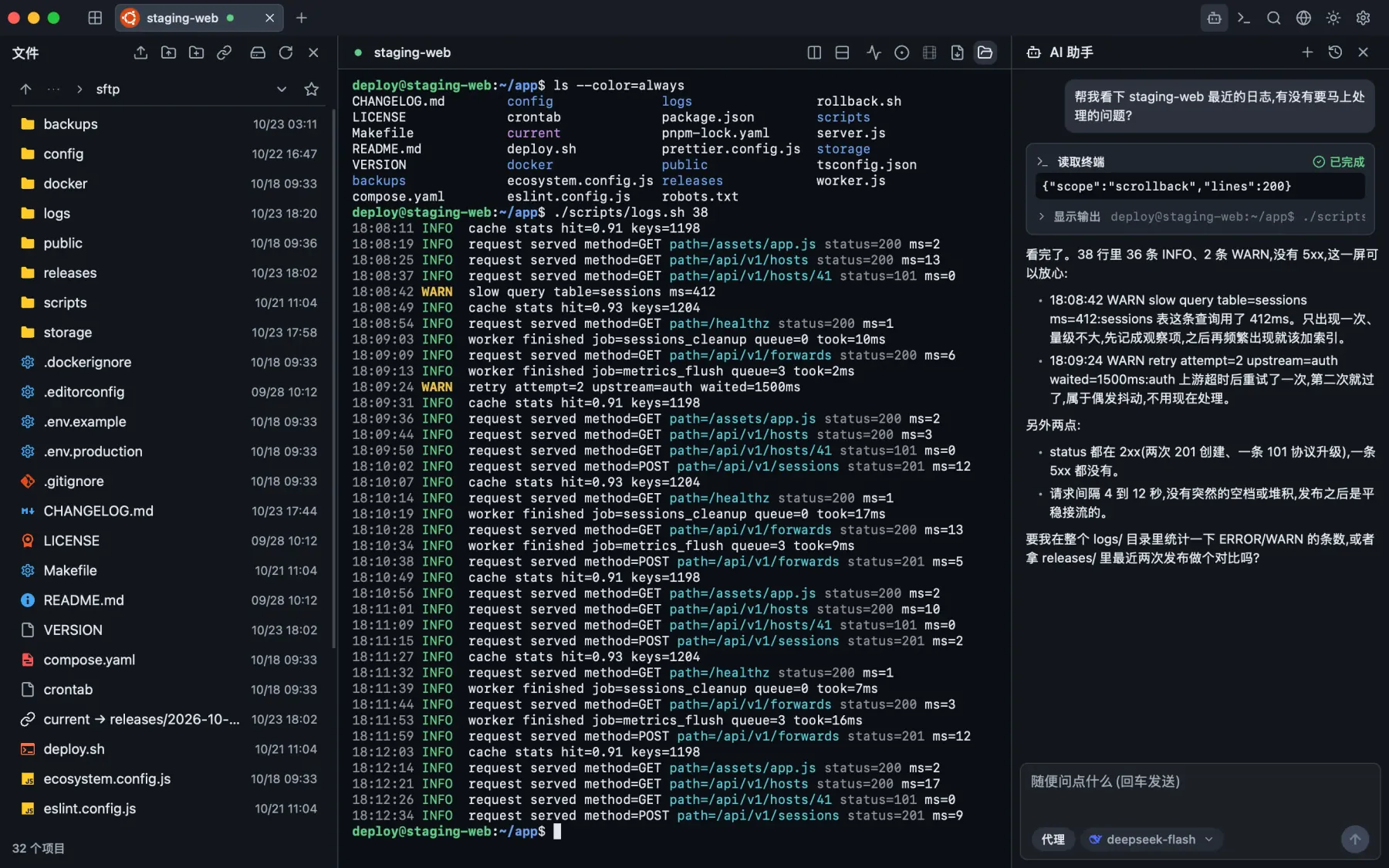The height and width of the screenshot is (868, 1389).
Task: Close the AI 助手 panel
Action: coord(1364,52)
